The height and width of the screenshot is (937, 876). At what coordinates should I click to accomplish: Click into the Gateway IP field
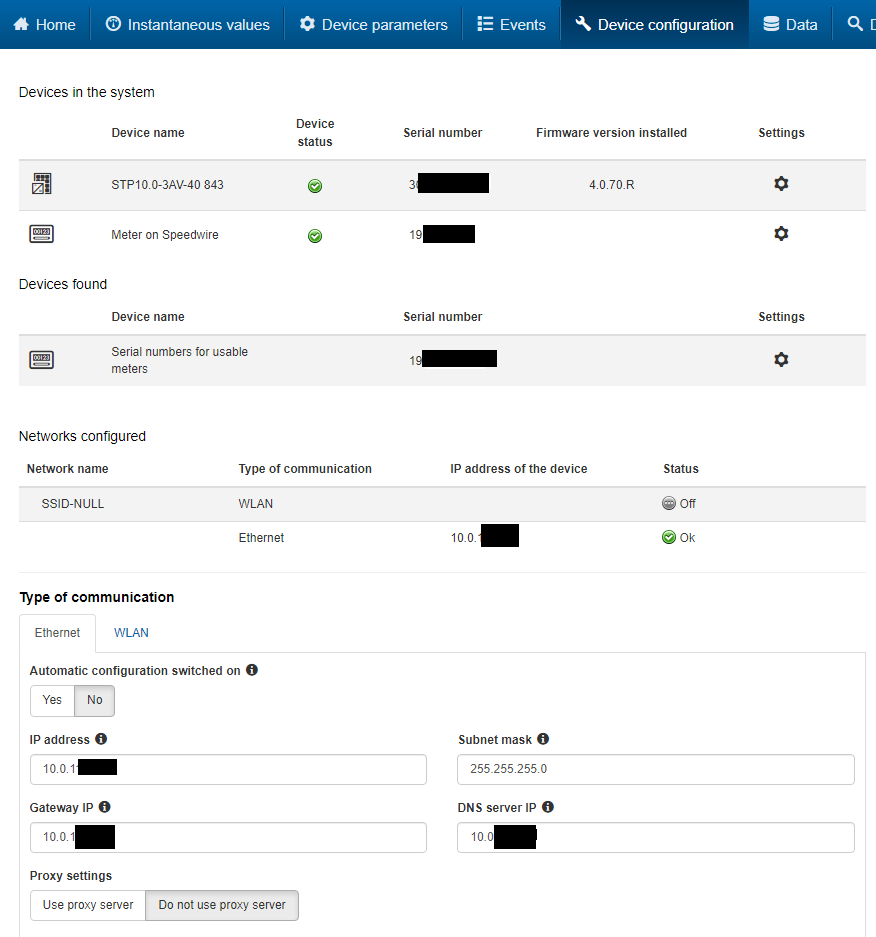228,837
